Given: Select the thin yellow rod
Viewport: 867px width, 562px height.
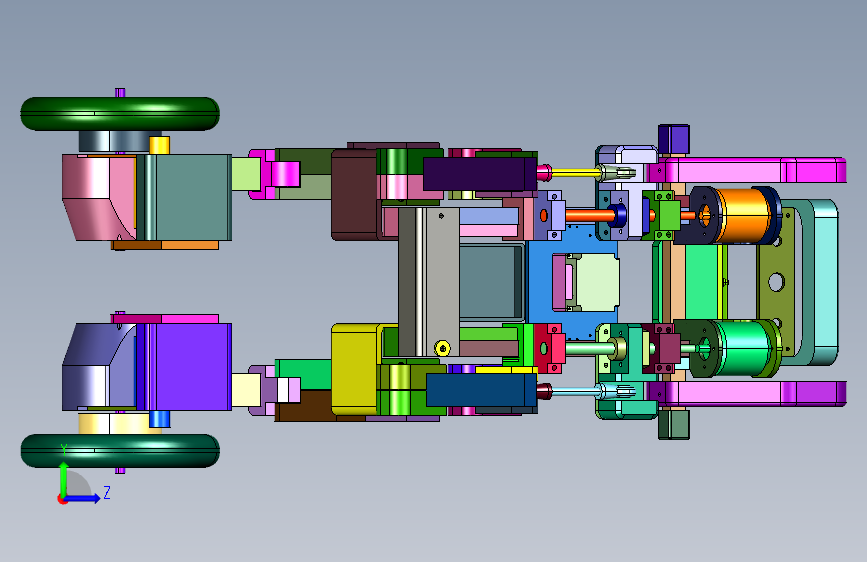Looking at the screenshot, I should pos(574,173).
